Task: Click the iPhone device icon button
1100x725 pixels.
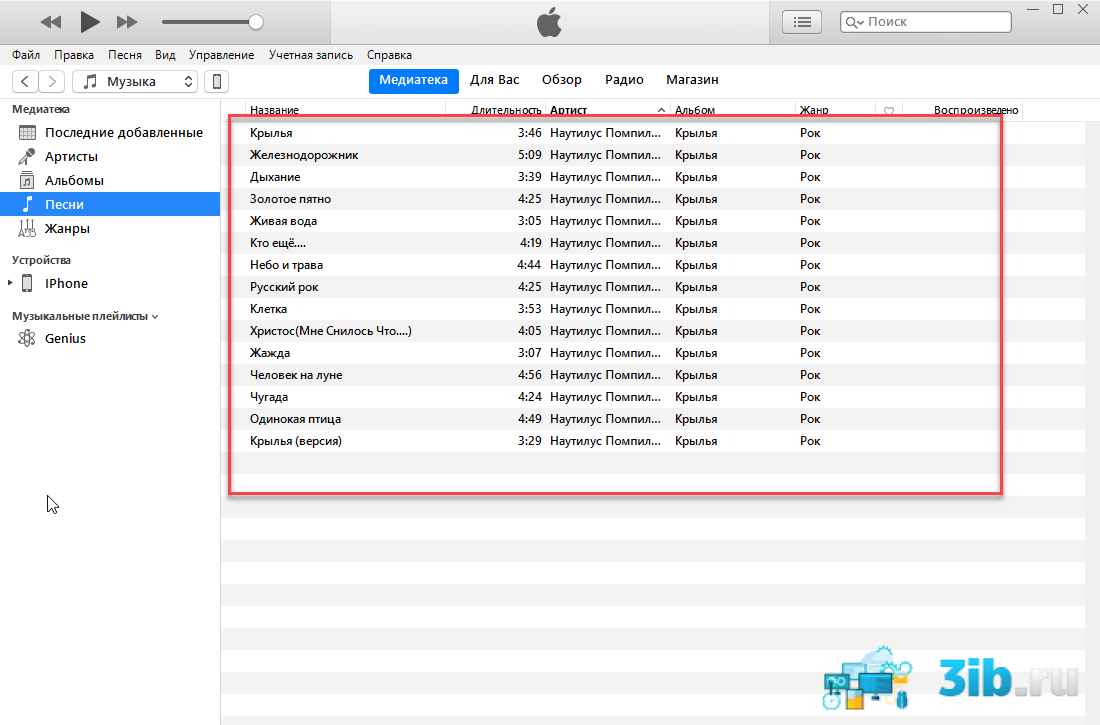Action: tap(217, 81)
